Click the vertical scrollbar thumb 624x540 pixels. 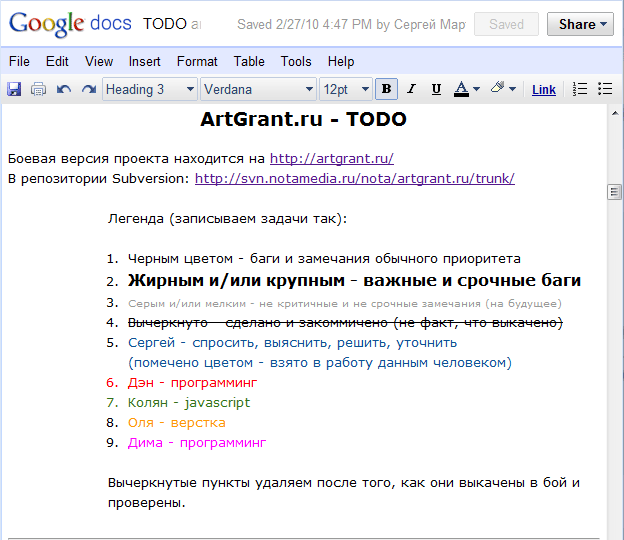(x=615, y=192)
